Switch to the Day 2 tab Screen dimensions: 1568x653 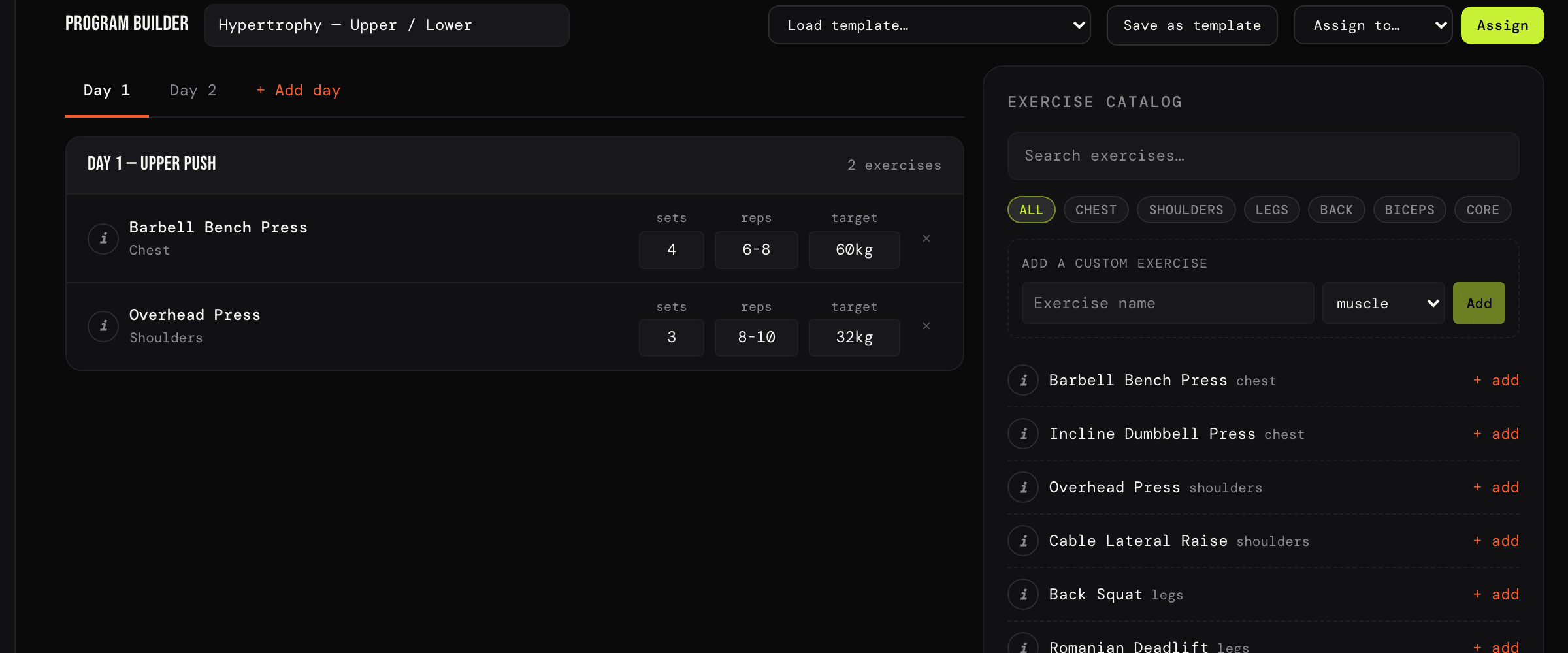pyautogui.click(x=193, y=91)
